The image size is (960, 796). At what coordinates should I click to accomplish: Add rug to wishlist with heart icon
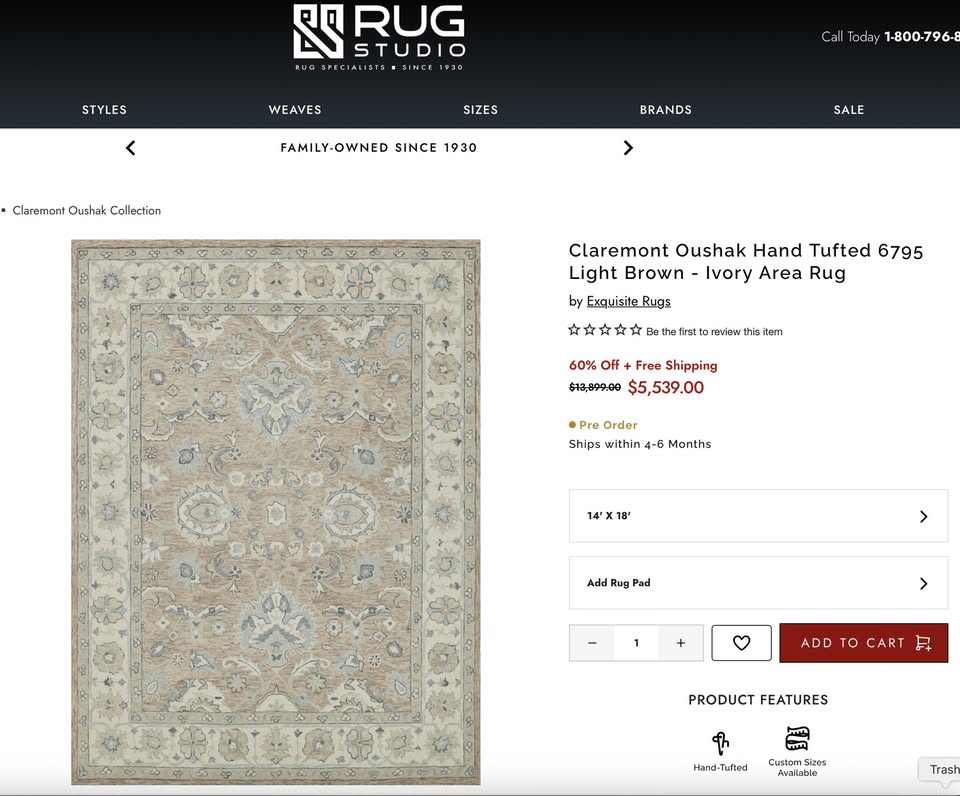pyautogui.click(x=741, y=643)
